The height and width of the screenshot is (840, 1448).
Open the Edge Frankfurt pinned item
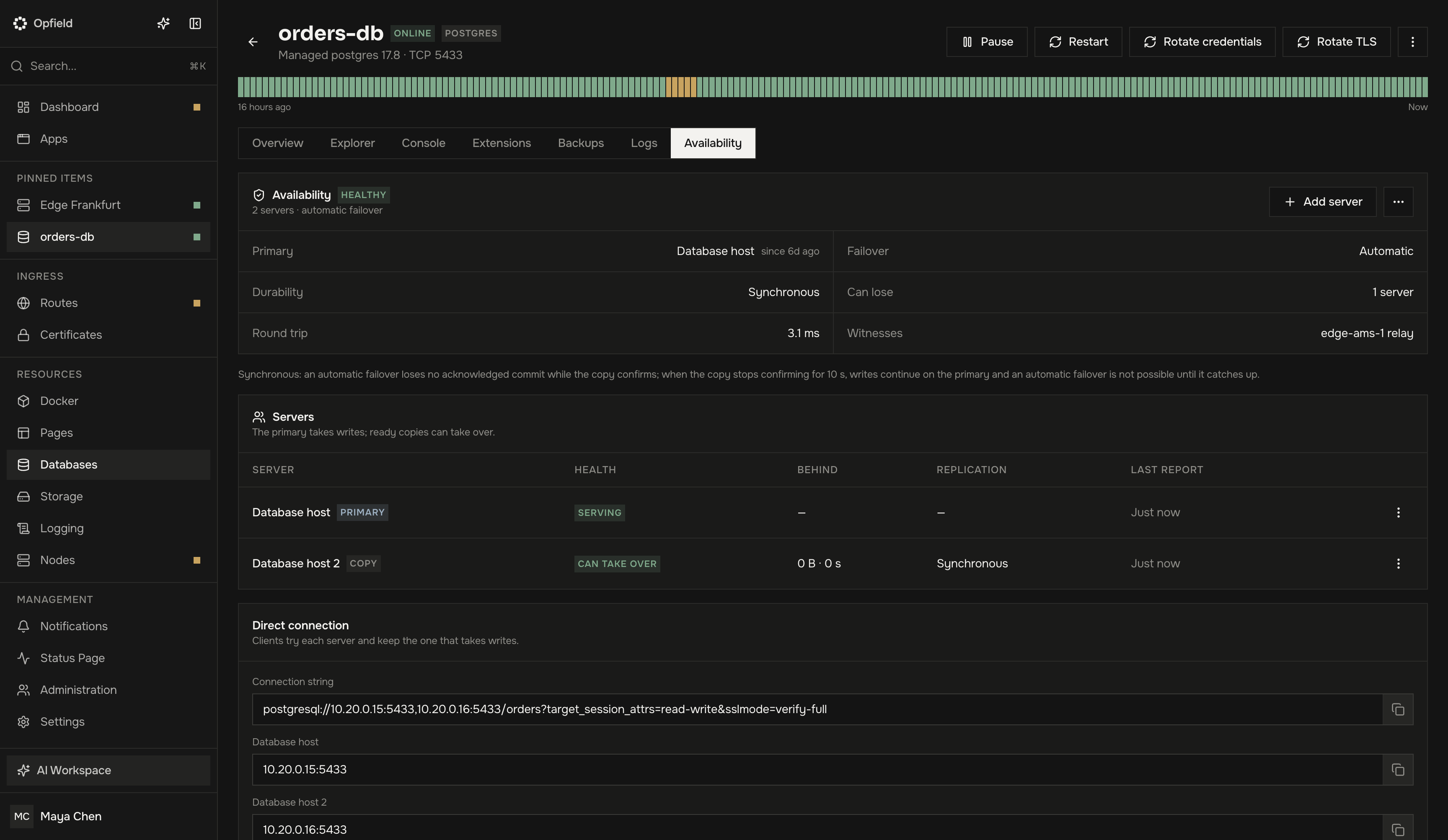(x=109, y=205)
